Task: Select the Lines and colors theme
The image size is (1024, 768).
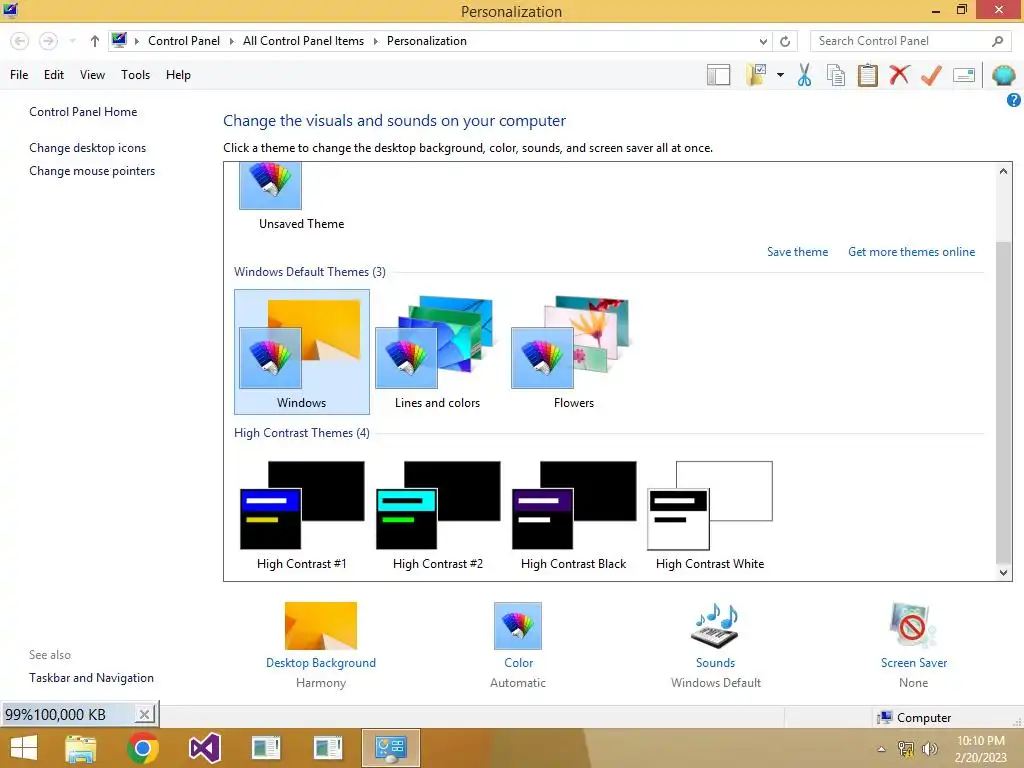Action: coord(438,352)
